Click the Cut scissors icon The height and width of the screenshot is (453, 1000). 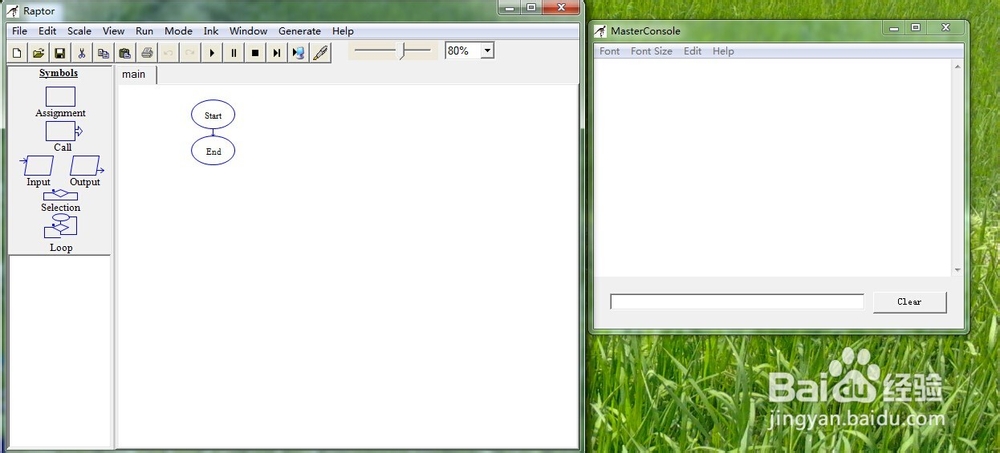[82, 53]
